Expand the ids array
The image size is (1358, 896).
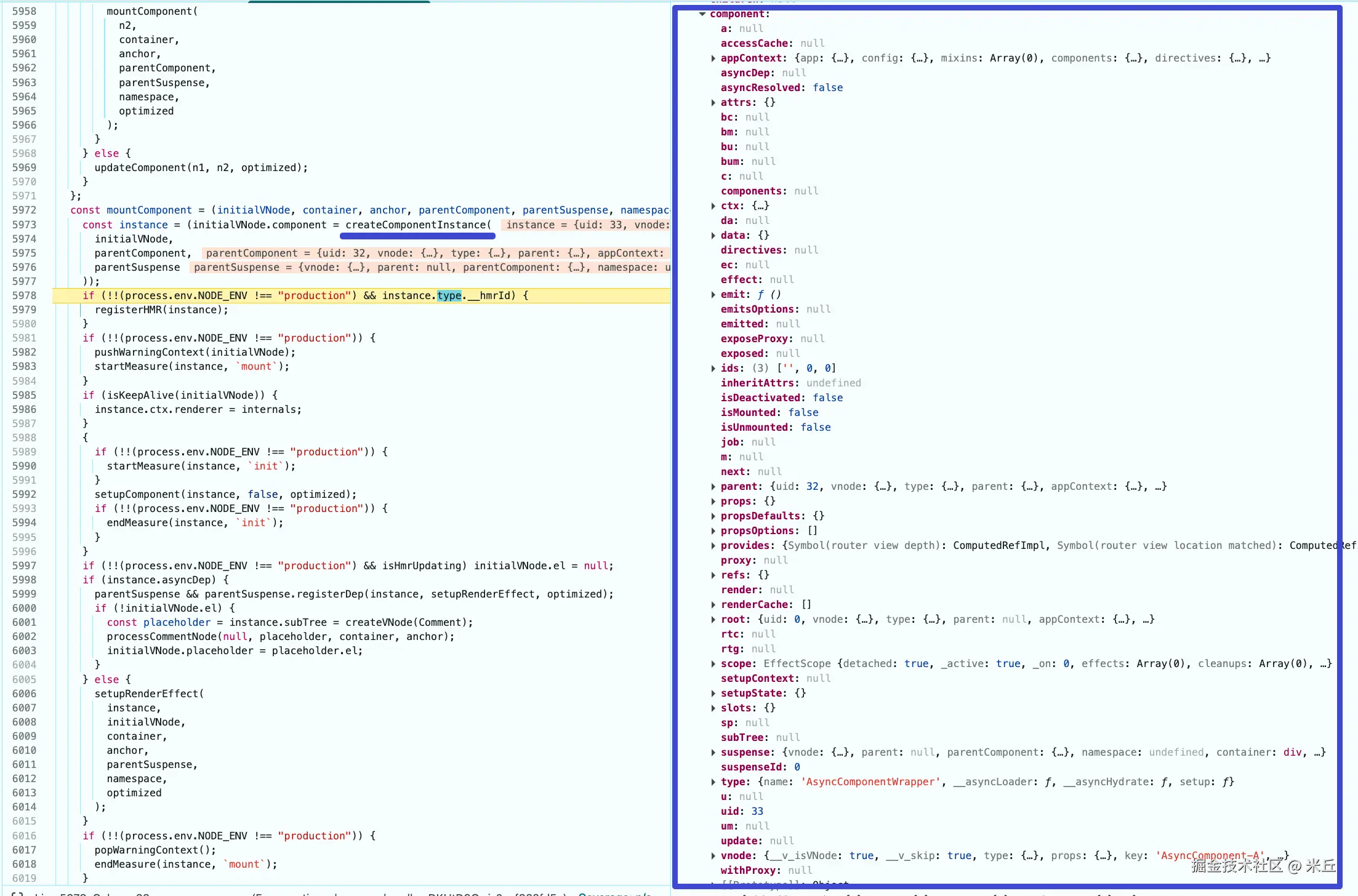click(713, 369)
